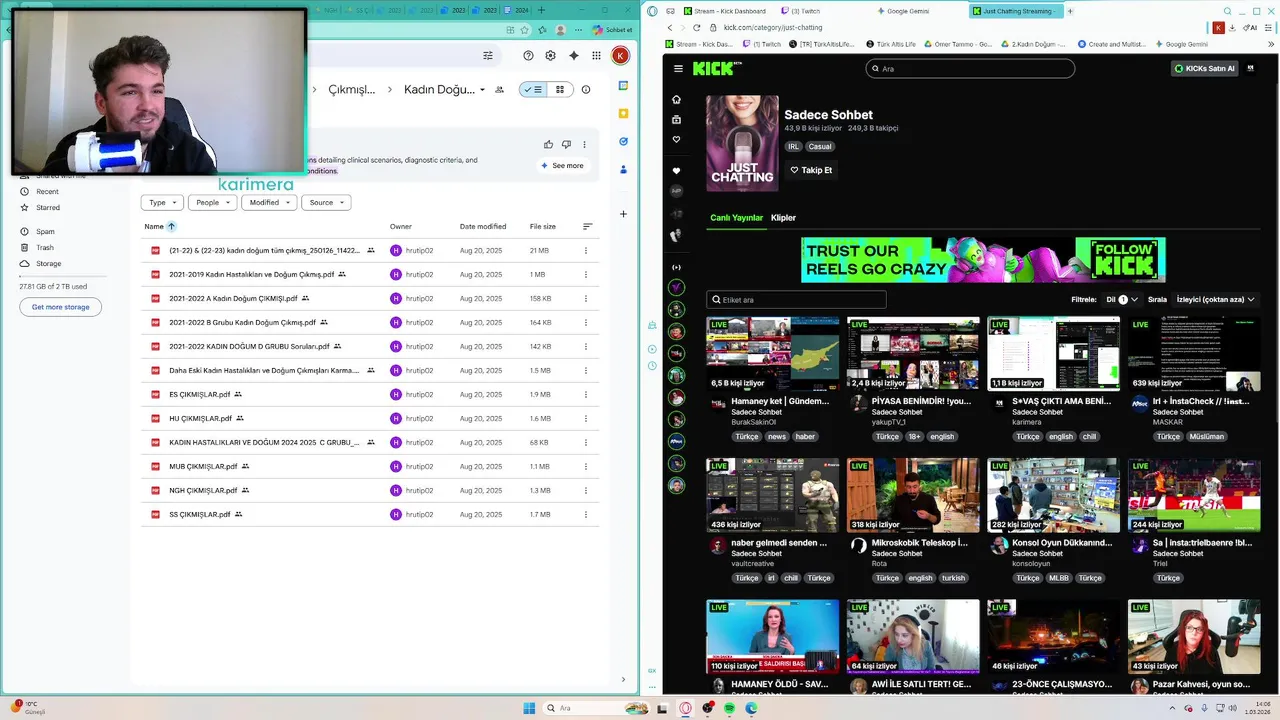Open Starred in Drive sidebar
The height and width of the screenshot is (720, 1280).
tap(47, 208)
